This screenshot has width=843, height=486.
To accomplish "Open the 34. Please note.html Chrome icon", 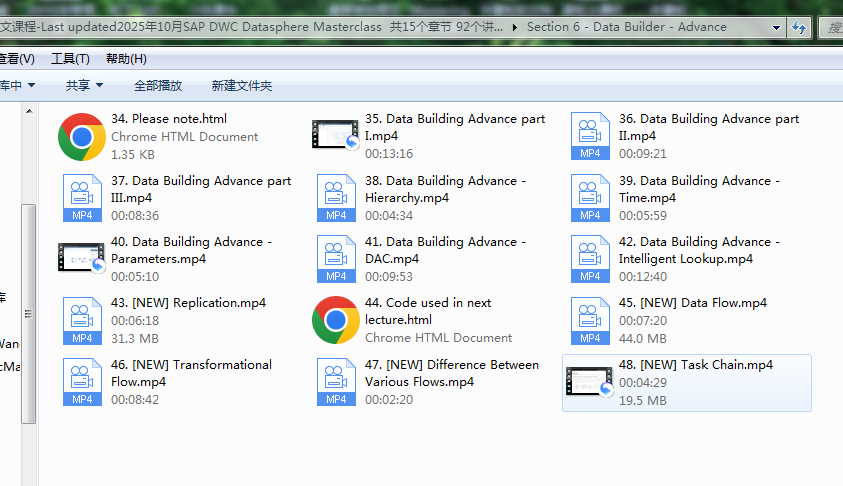I will [82, 137].
